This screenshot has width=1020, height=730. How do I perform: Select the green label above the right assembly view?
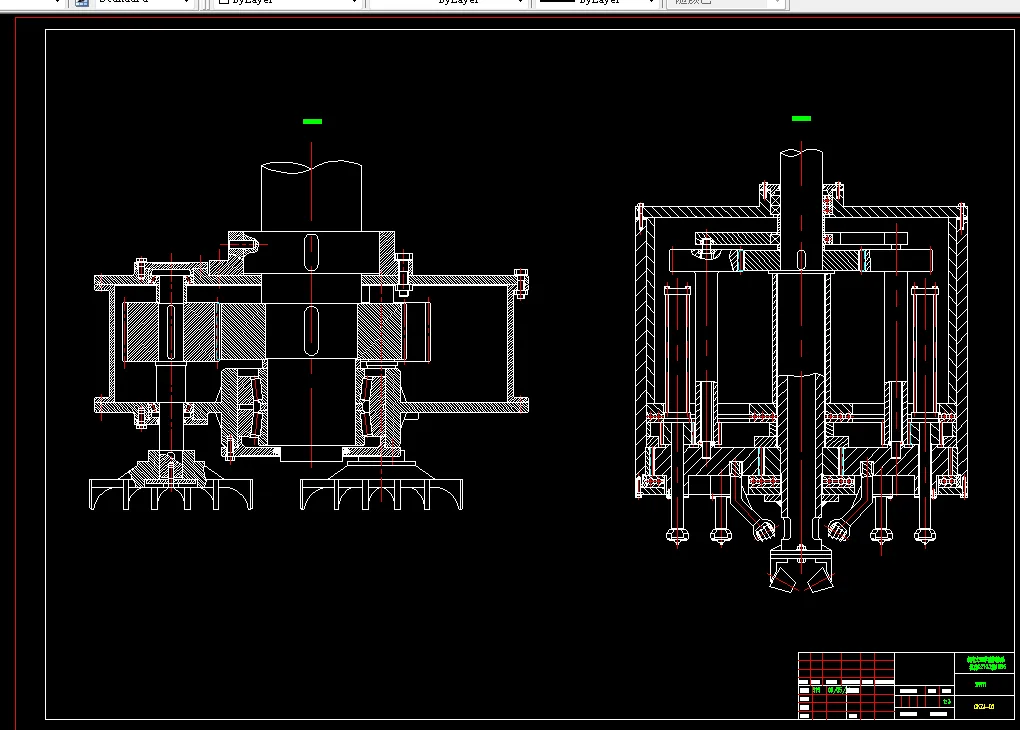coord(801,118)
